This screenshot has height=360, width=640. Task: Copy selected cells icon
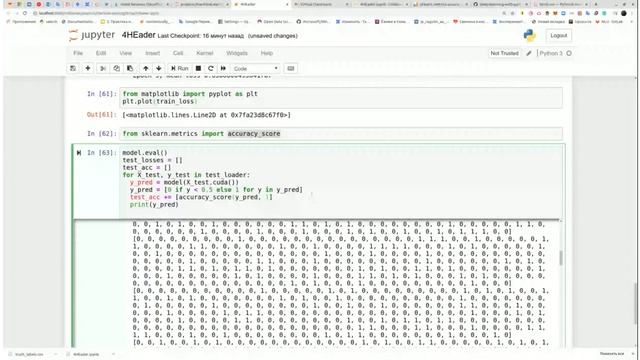pos(116,69)
